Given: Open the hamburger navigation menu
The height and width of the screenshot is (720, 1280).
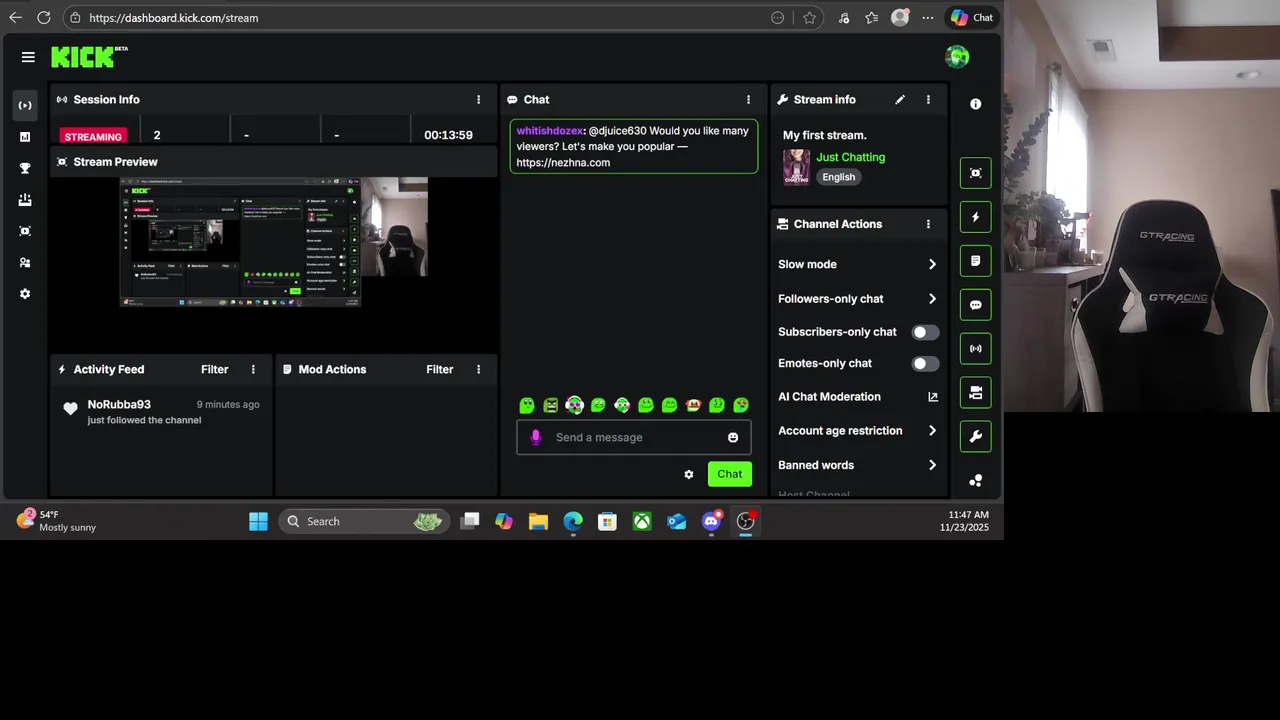Looking at the screenshot, I should (28, 57).
